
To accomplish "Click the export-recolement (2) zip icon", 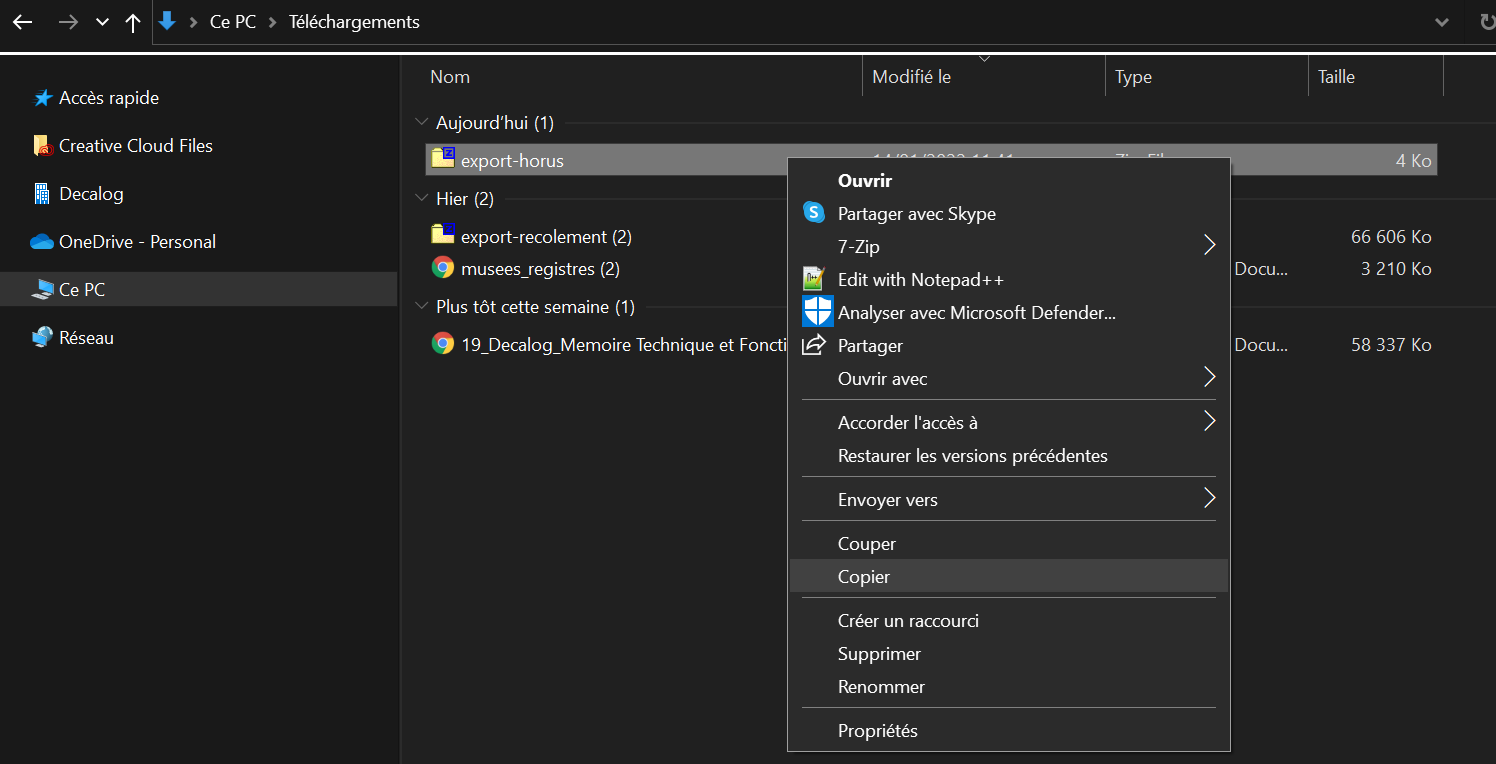I will (442, 236).
